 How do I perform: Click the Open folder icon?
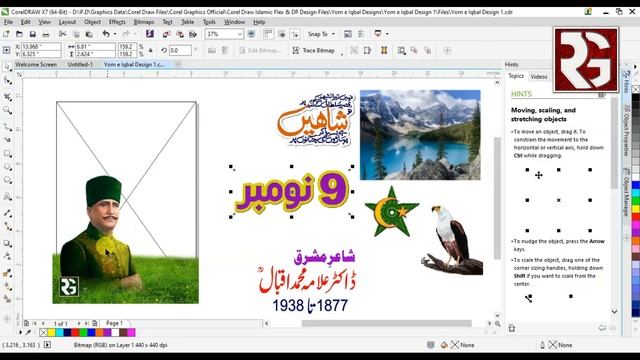click(19, 34)
